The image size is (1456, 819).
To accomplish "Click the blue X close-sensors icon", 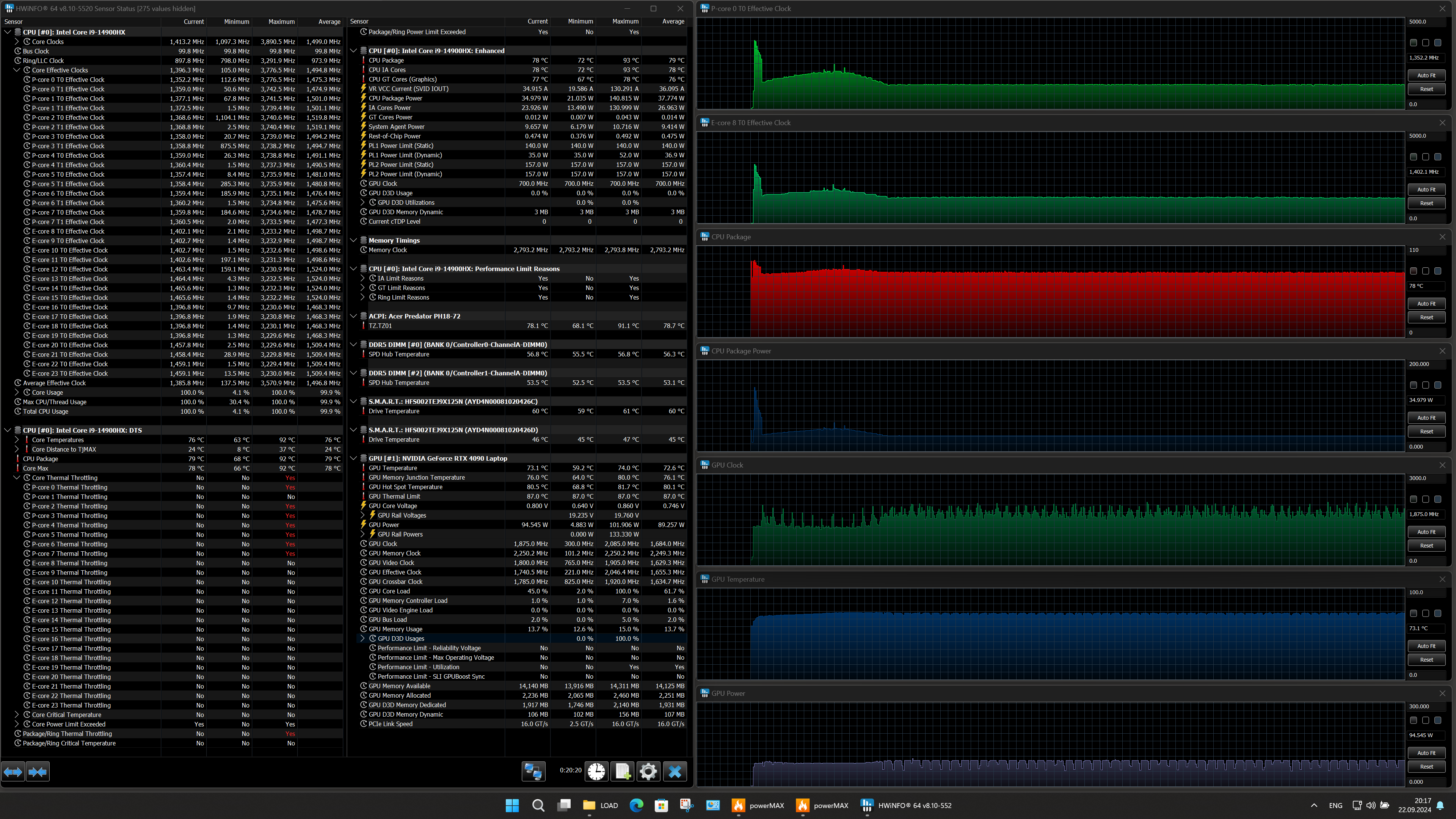I will pos(674,771).
